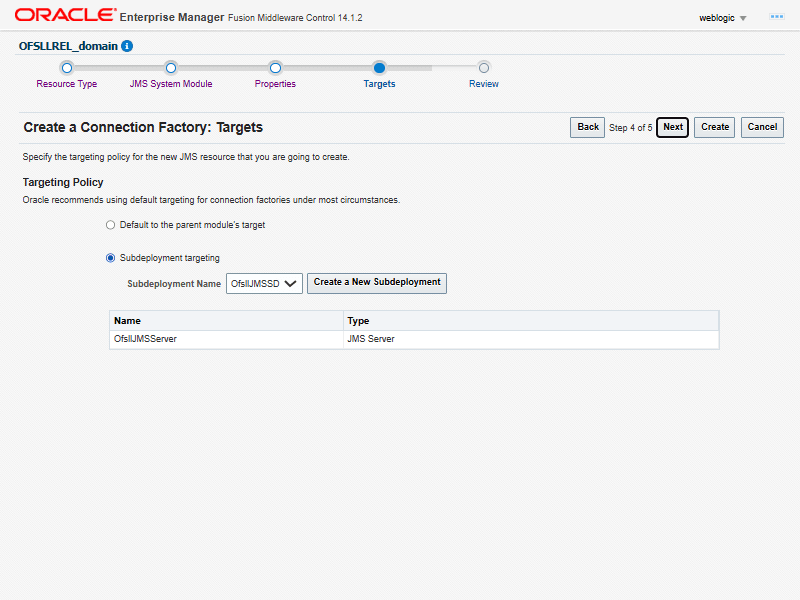The width and height of the screenshot is (800, 600).
Task: Select the Properties step circle
Action: (276, 68)
